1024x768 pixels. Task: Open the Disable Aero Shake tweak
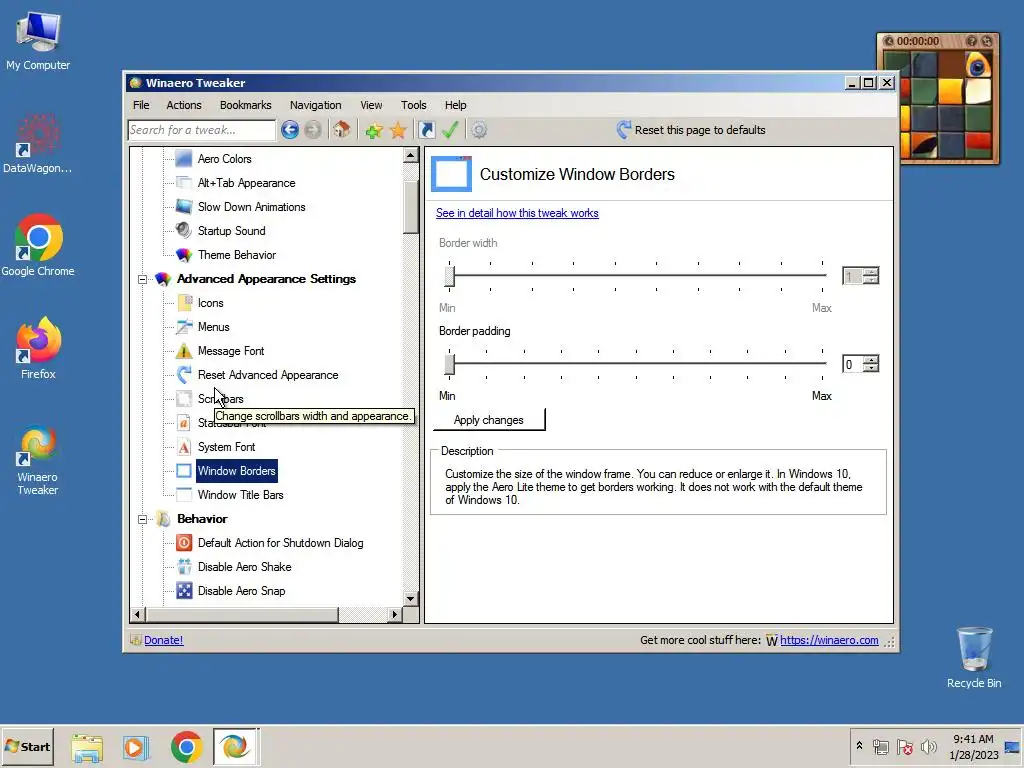(x=245, y=567)
